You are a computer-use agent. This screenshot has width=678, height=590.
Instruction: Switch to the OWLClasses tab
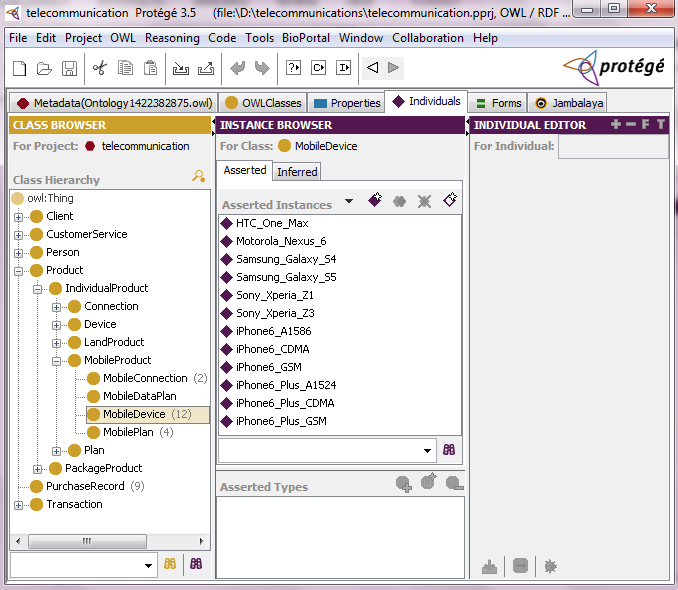click(x=263, y=103)
